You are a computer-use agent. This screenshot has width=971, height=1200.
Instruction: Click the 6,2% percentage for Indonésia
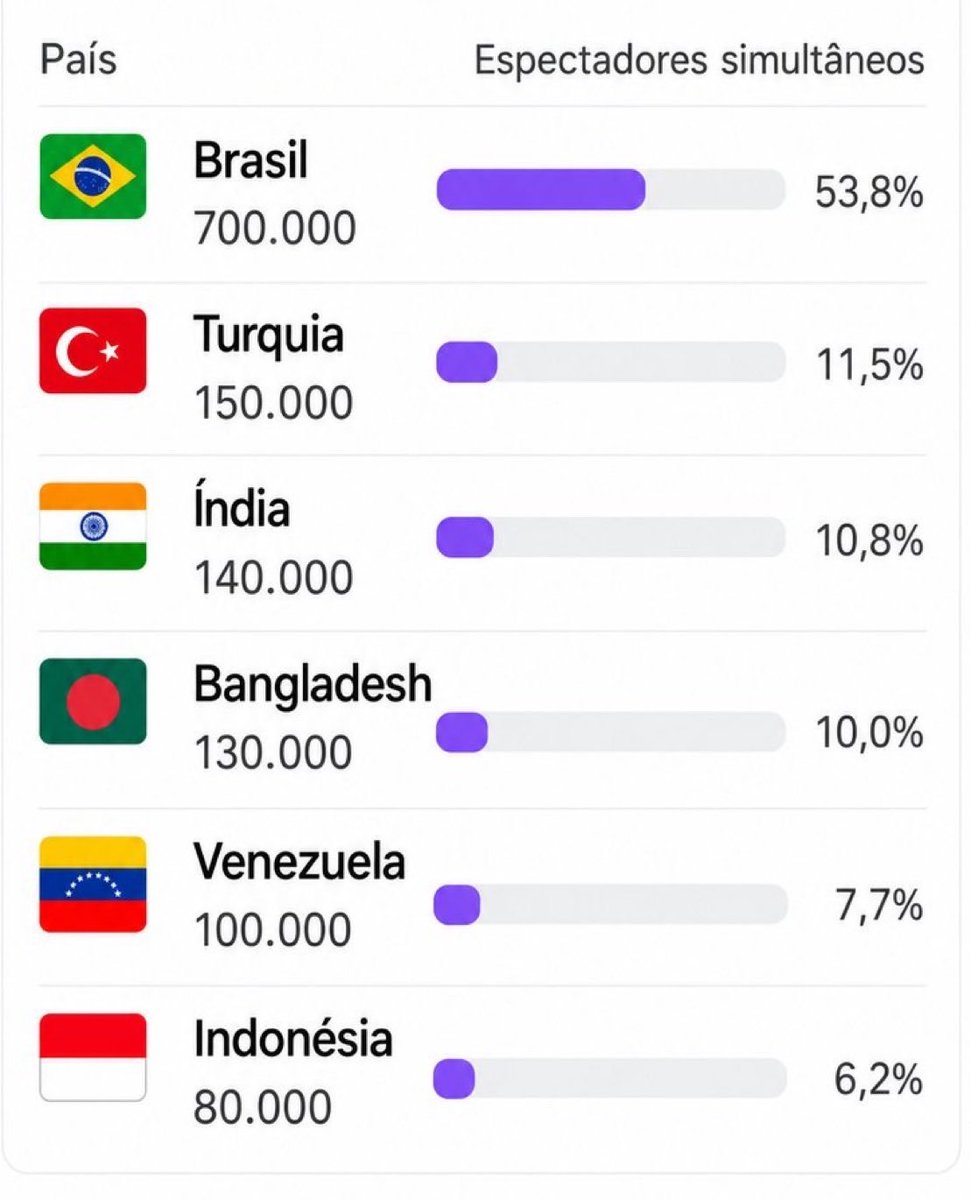click(877, 1079)
